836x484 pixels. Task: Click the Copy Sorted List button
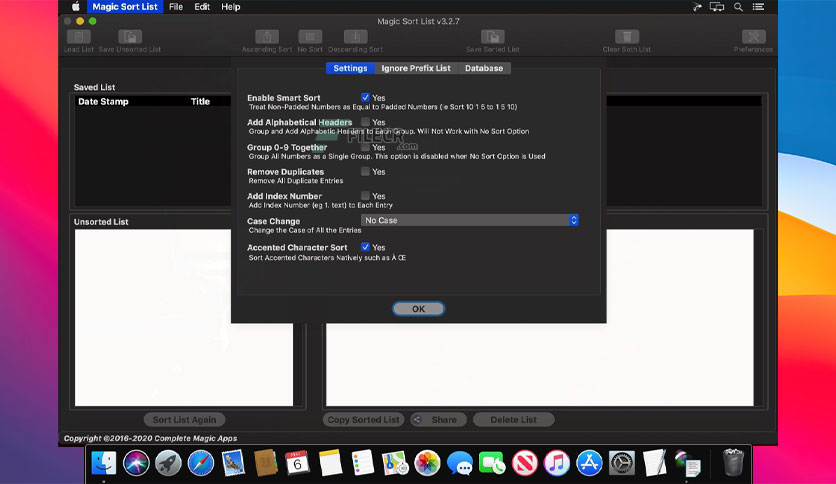[363, 420]
